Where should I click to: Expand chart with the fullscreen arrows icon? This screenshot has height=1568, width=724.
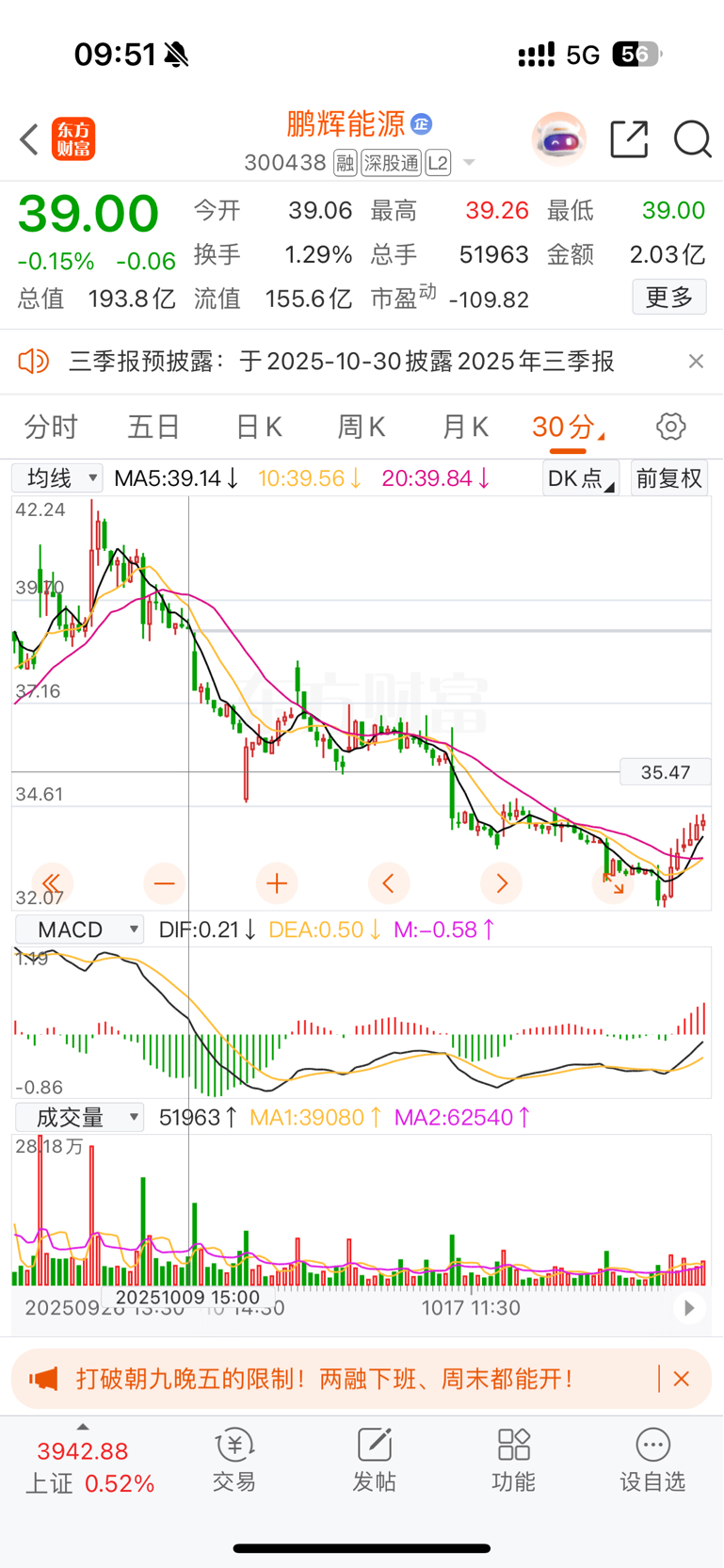[613, 883]
